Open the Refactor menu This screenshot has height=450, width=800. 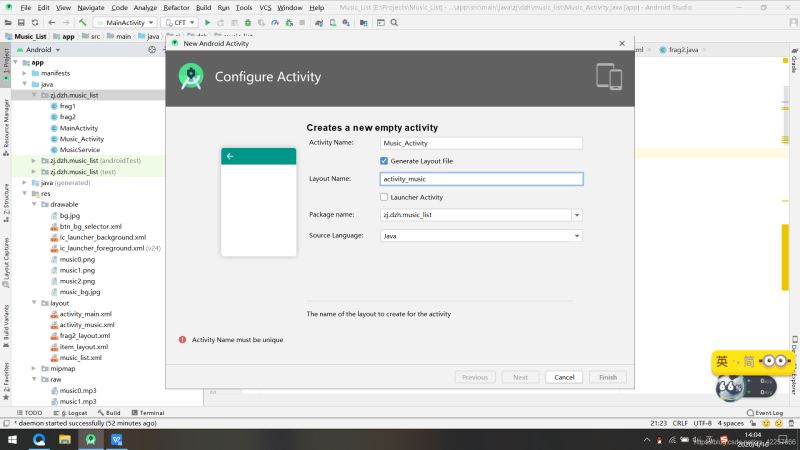click(176, 7)
